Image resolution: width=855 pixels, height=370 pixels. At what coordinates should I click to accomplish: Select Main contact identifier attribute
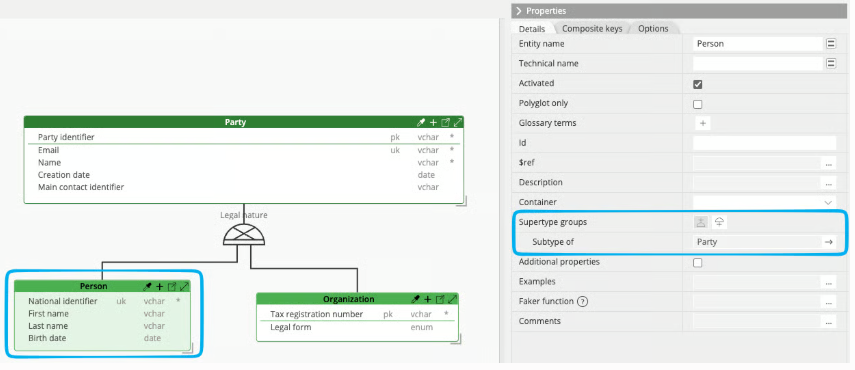click(x=244, y=187)
